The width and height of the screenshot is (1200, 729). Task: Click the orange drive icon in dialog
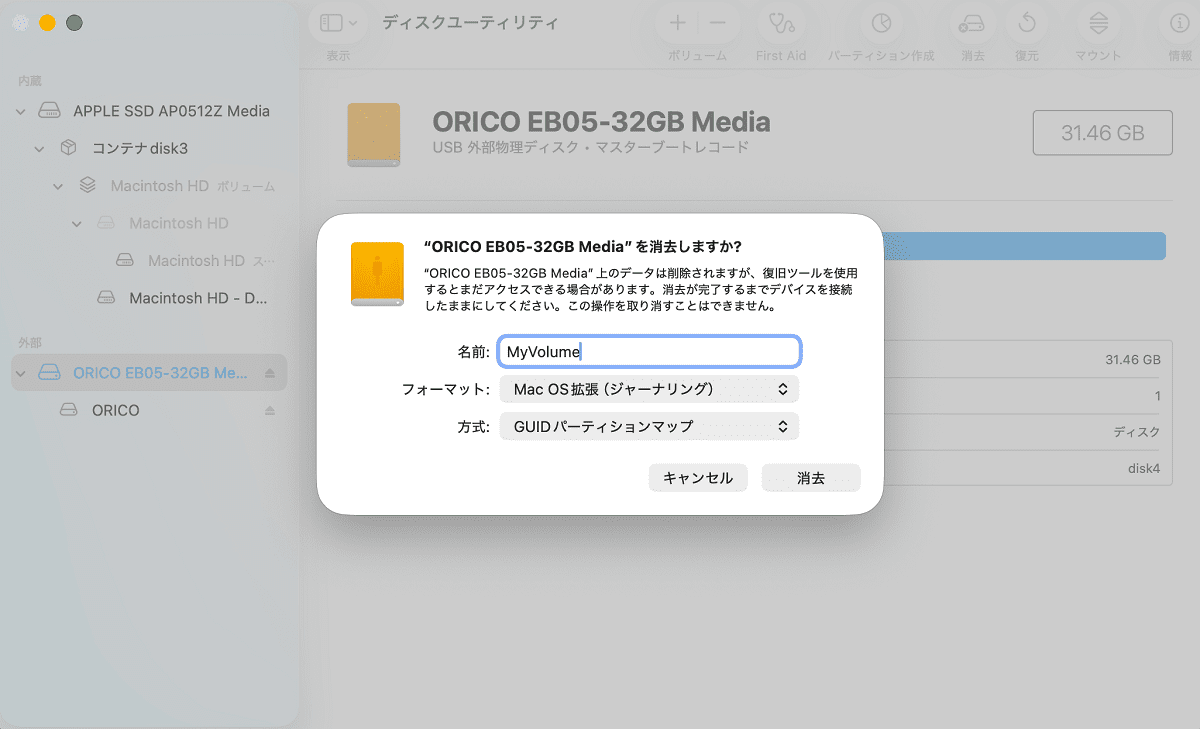pyautogui.click(x=378, y=273)
